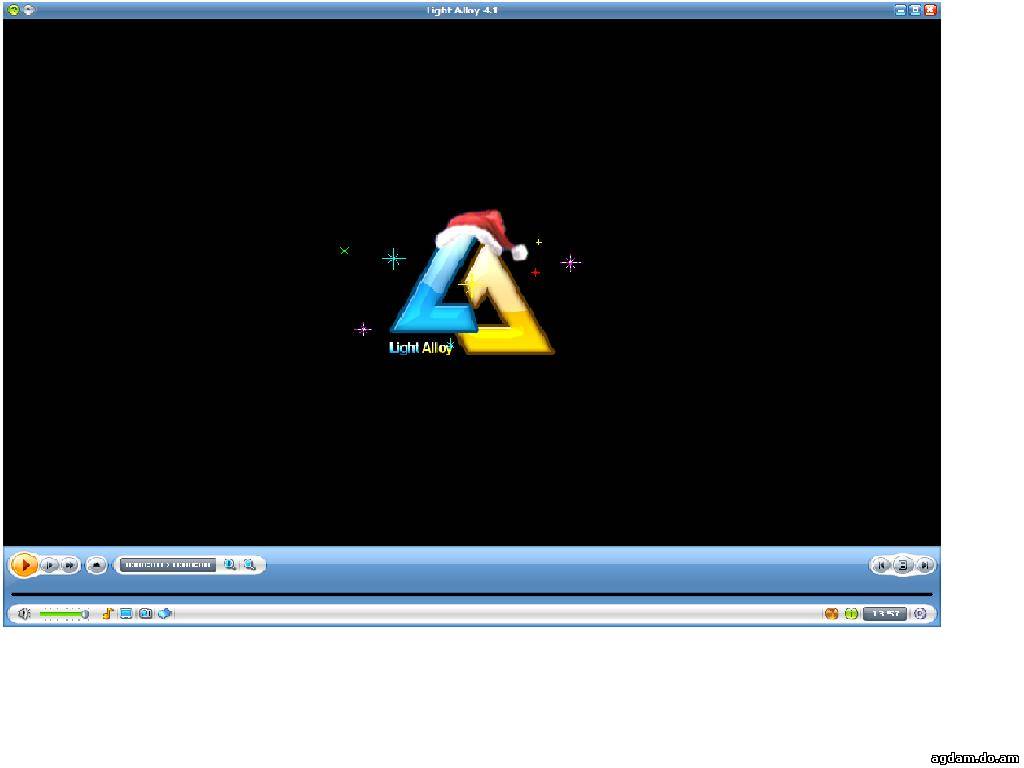Click the elapsed time counter display
Image resolution: width=1024 pixels, height=768 pixels.
pos(168,565)
